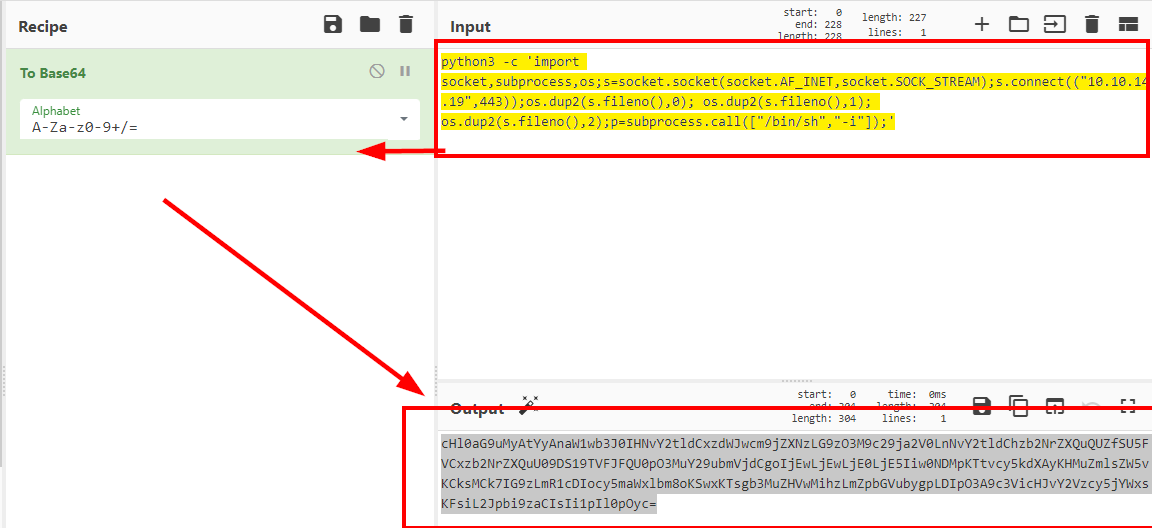The image size is (1152, 528).
Task: Click the Output 'length: 304' value
Action: point(826,419)
